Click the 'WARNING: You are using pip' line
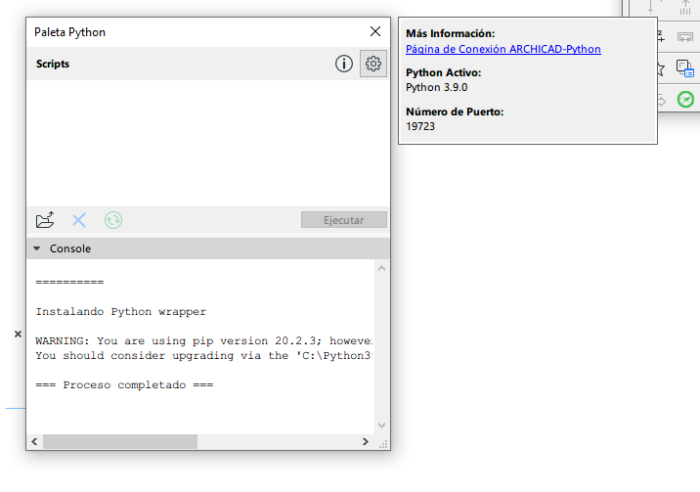 204,341
